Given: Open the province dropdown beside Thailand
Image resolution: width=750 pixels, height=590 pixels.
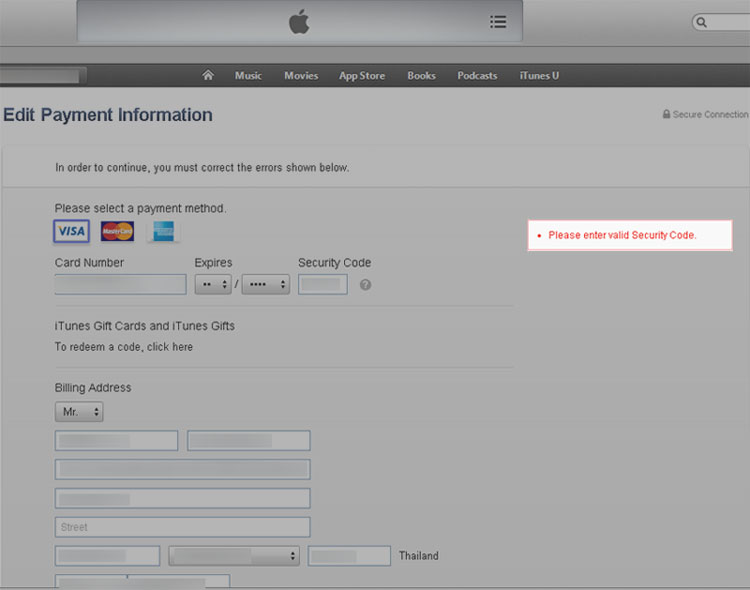Looking at the screenshot, I should point(234,556).
